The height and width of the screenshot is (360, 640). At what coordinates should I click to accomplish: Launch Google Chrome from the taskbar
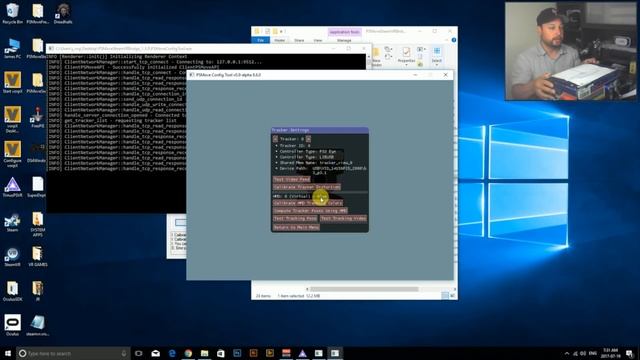pos(188,353)
